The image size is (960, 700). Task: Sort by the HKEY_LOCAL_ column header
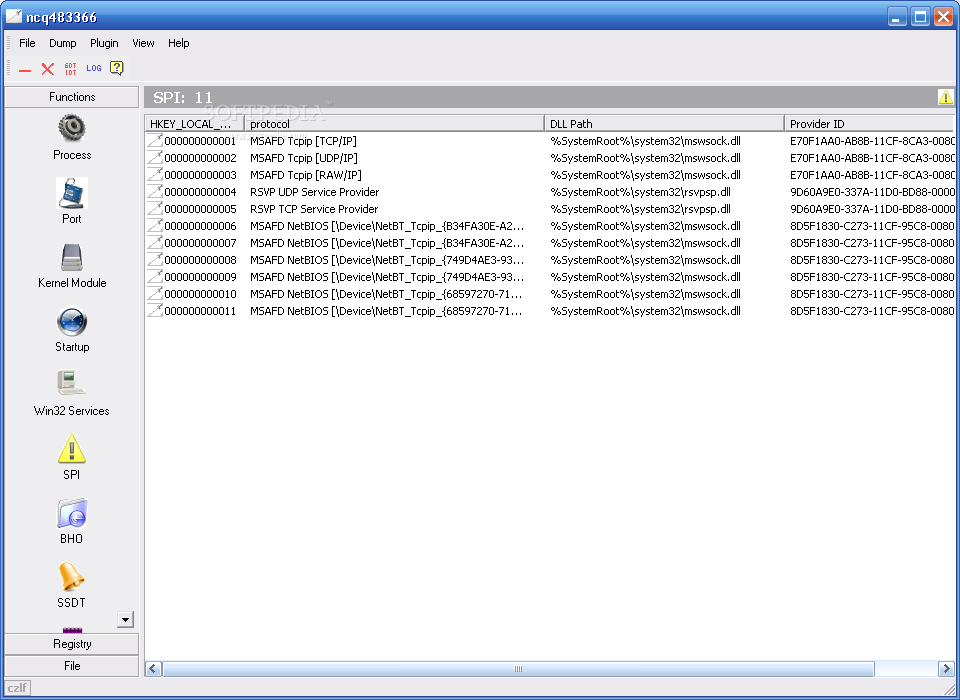(x=195, y=124)
